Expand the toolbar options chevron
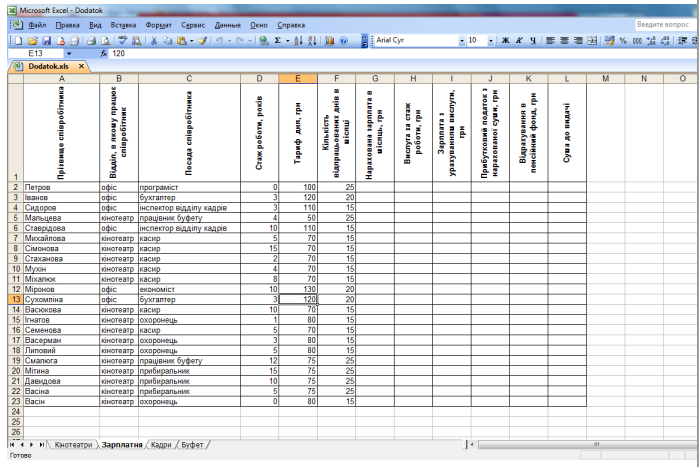Screen dimensions: 699x467 [365, 41]
